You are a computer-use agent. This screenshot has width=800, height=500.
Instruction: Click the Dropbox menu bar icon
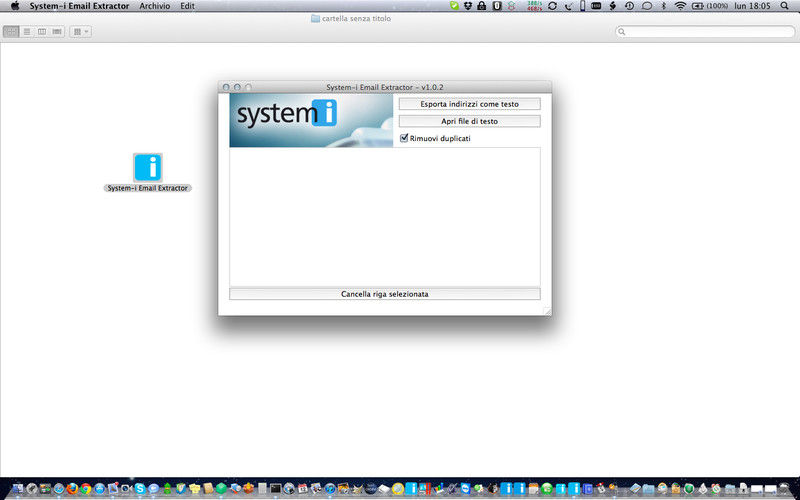click(x=467, y=6)
